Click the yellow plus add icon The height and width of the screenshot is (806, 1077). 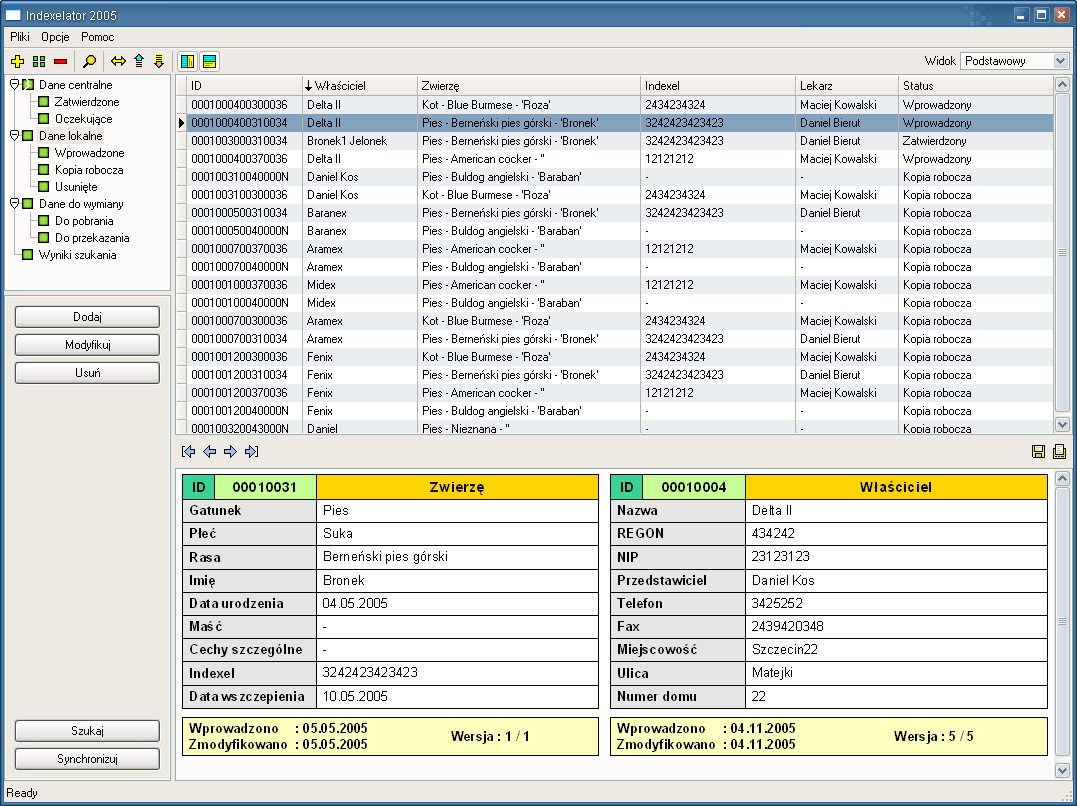tap(17, 61)
